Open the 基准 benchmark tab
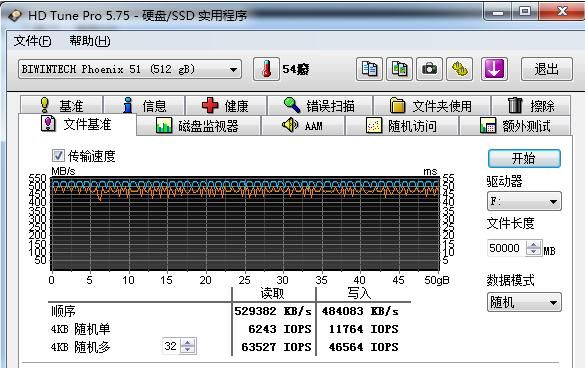Screen dimensions: 585x368 pyautogui.click(x=61, y=105)
